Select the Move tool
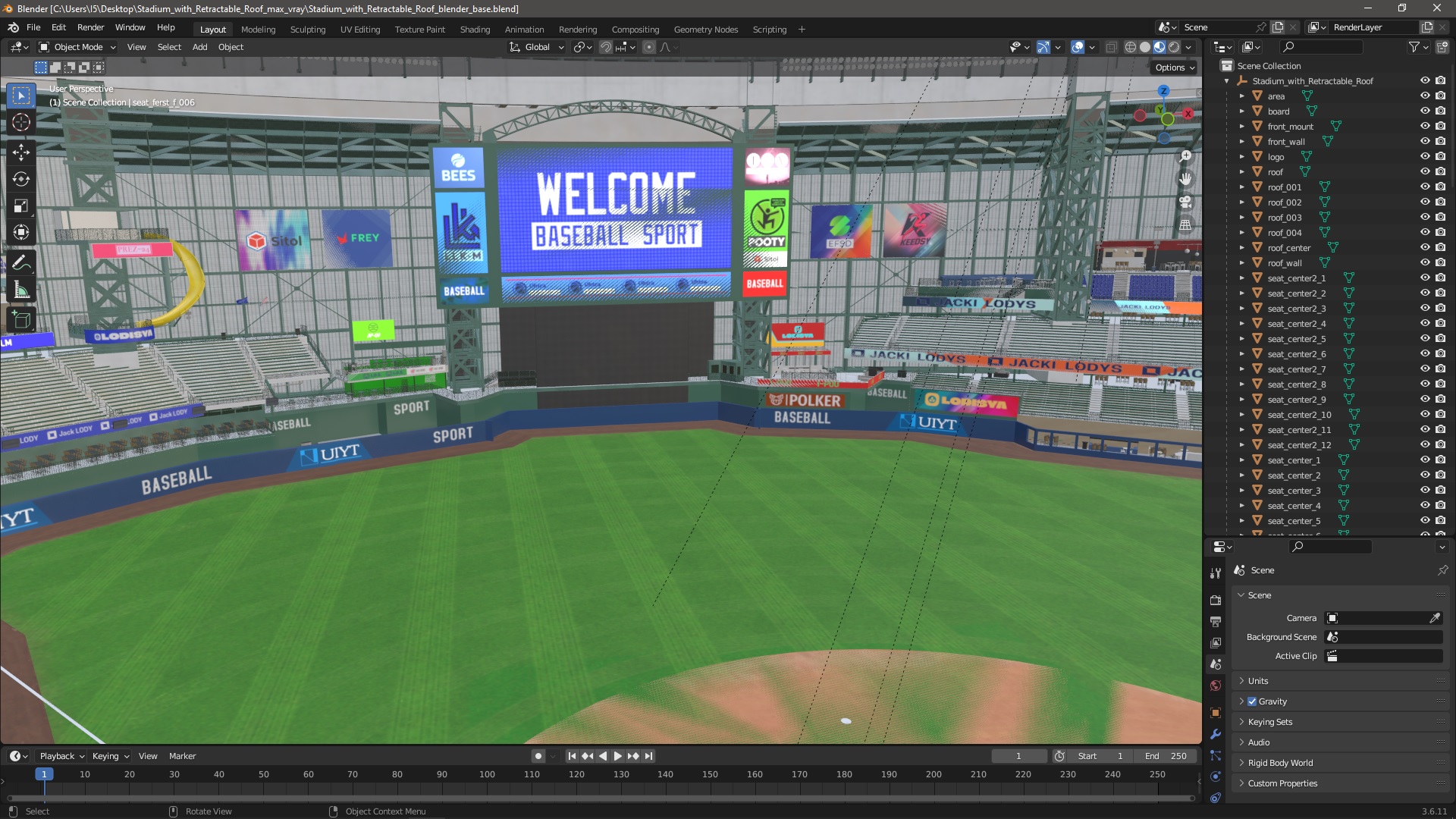Viewport: 1456px width, 819px height. coord(21,152)
